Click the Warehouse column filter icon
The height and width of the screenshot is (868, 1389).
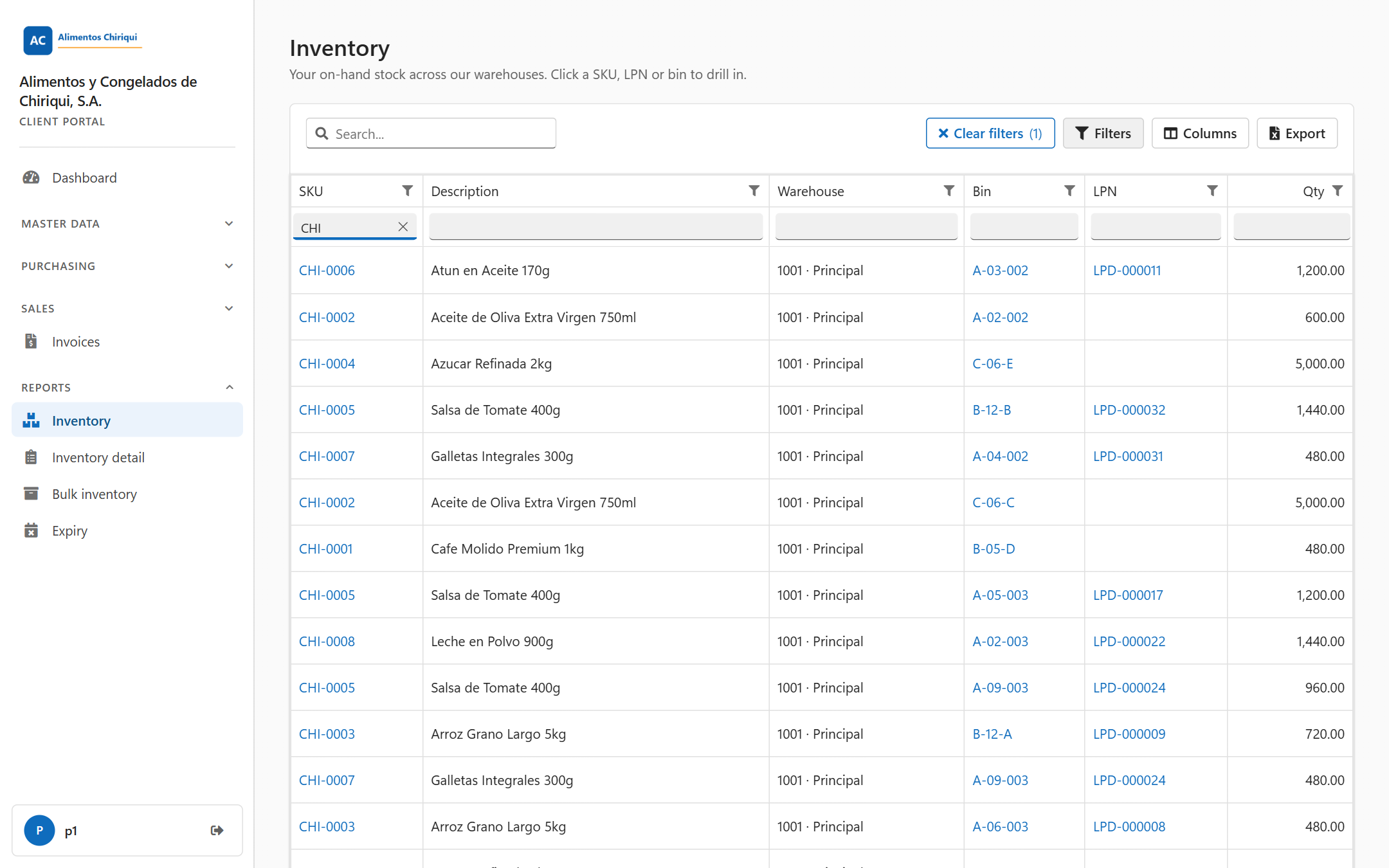click(949, 191)
